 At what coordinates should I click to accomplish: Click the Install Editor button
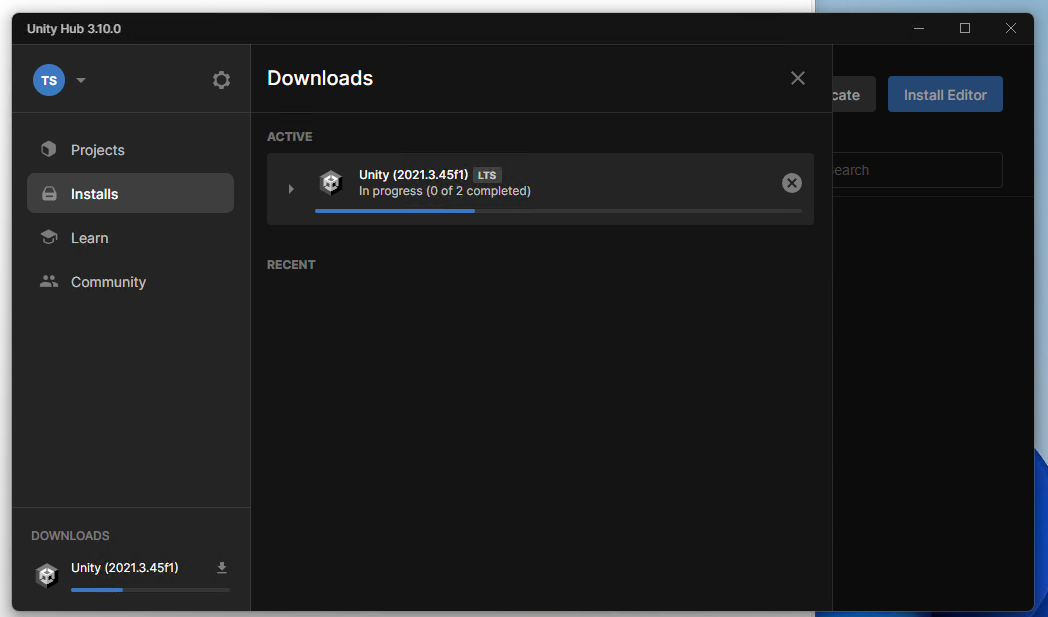pos(945,94)
